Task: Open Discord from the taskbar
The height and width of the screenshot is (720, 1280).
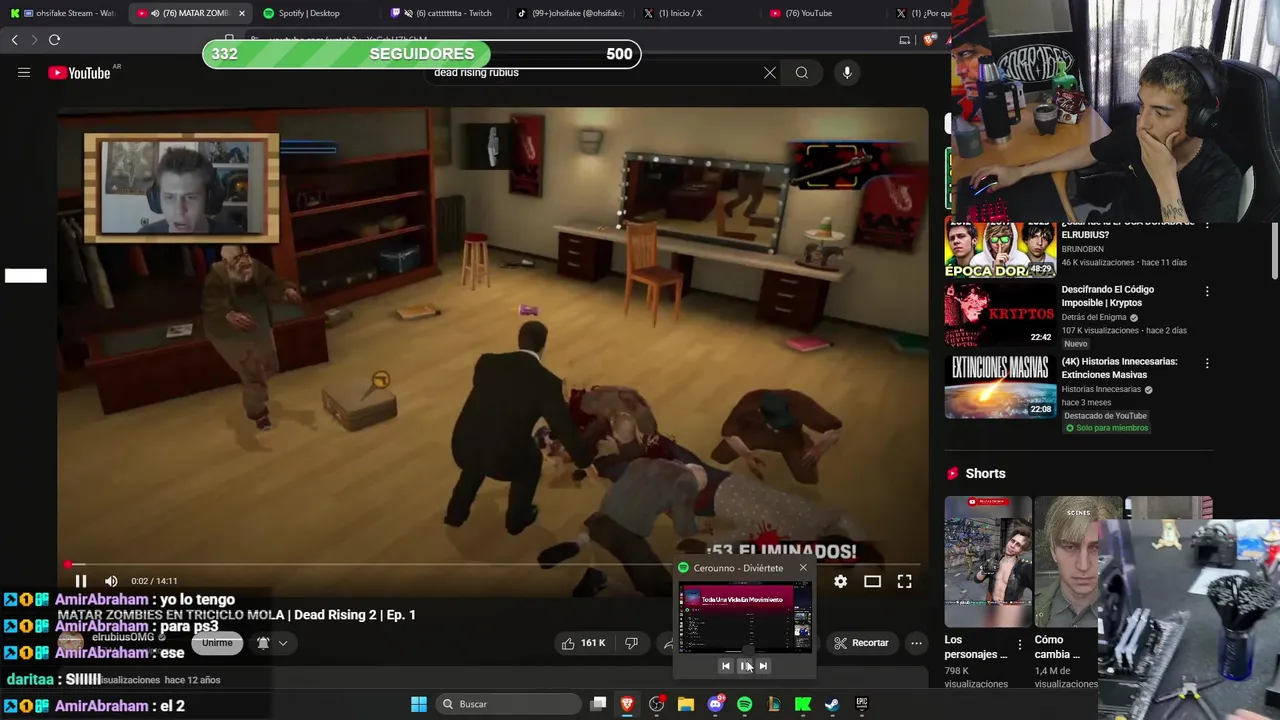Action: pos(715,704)
